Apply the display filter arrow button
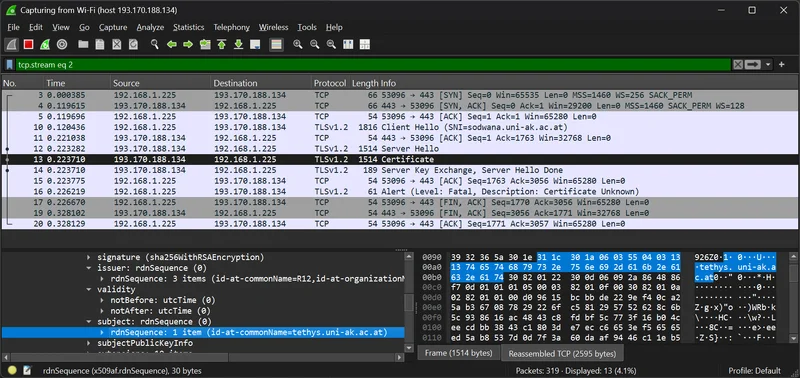Viewport: 800px width, 378px height. tap(753, 65)
